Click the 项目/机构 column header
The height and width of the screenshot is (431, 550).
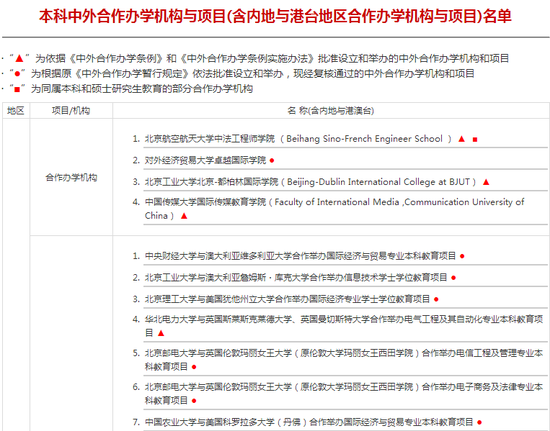[71, 111]
